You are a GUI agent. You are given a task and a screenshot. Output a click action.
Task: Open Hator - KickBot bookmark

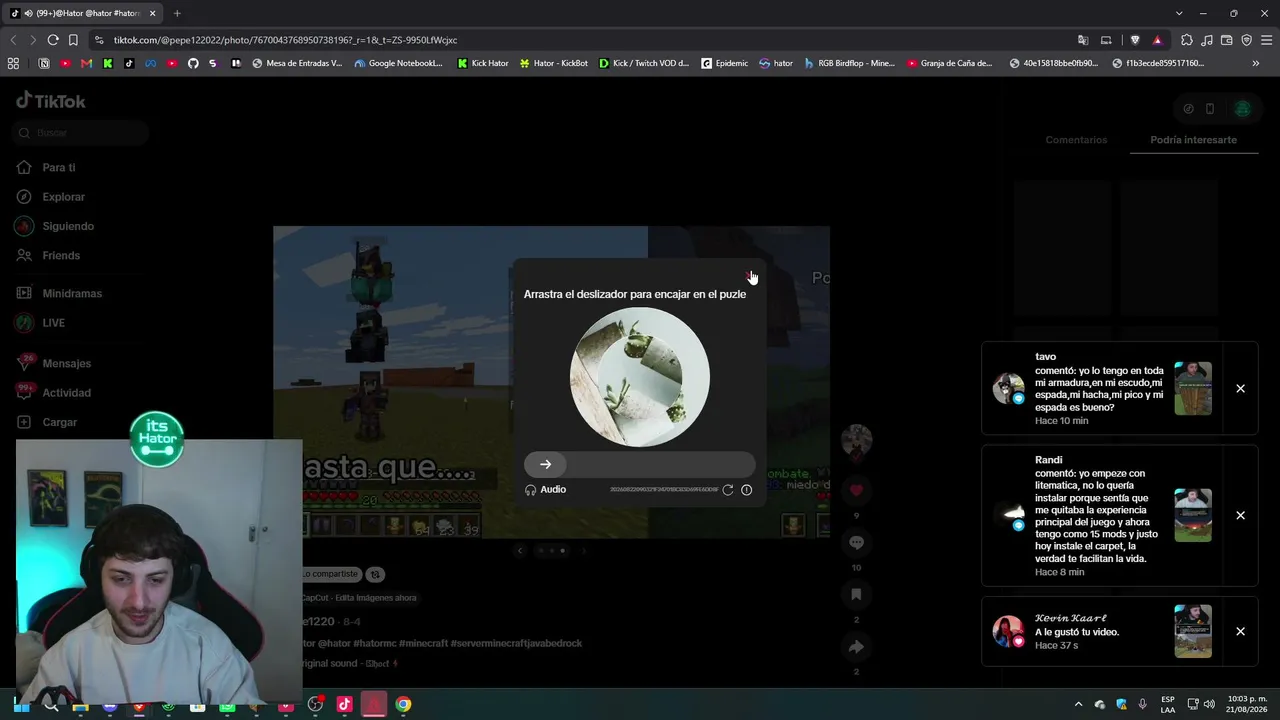pos(553,63)
